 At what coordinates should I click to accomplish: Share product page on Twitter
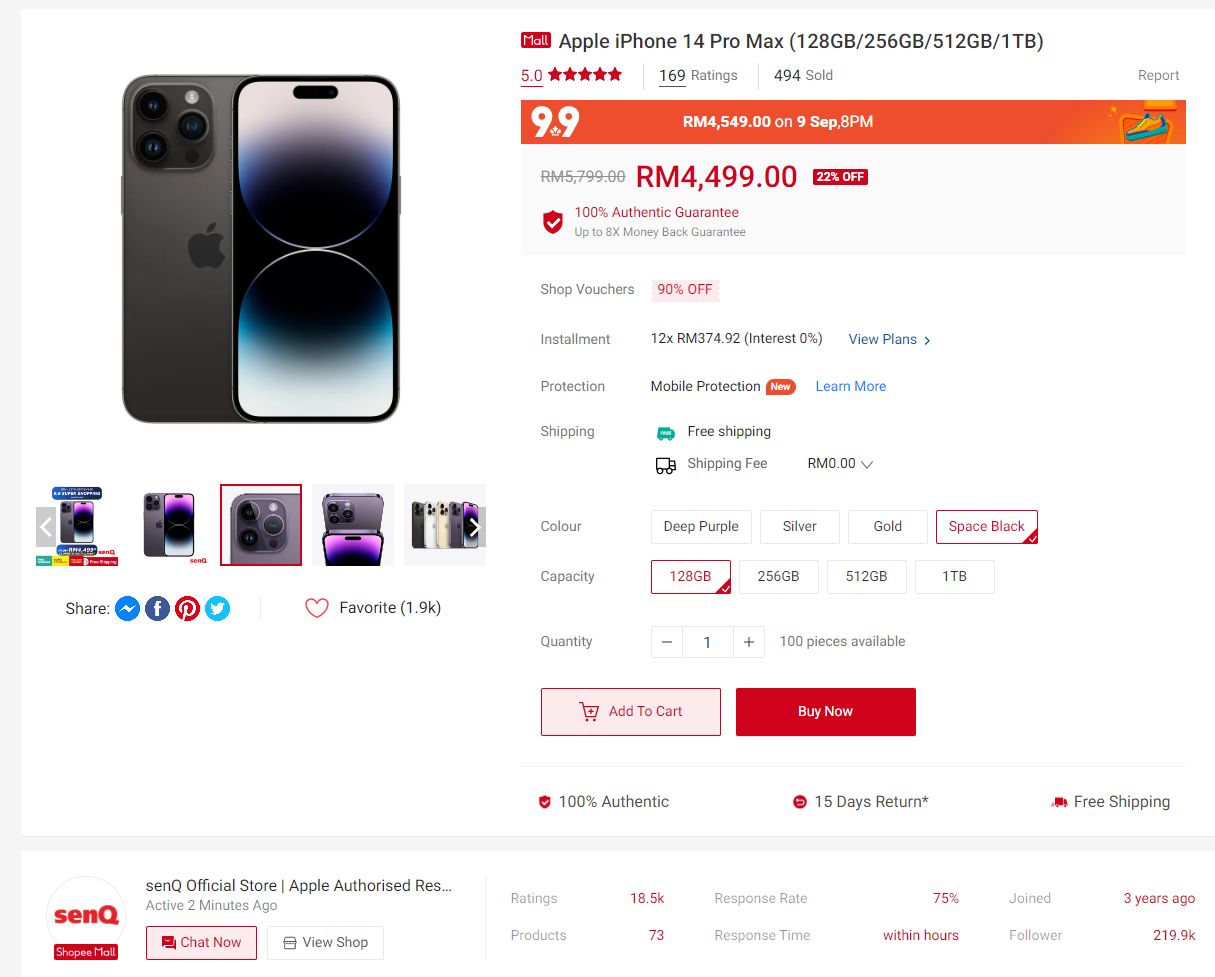(x=217, y=608)
